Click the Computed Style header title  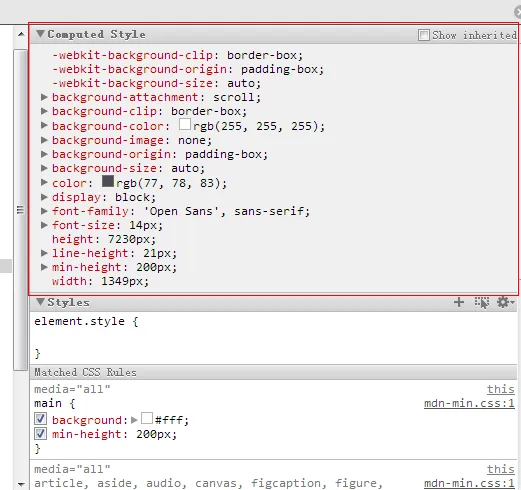point(96,34)
